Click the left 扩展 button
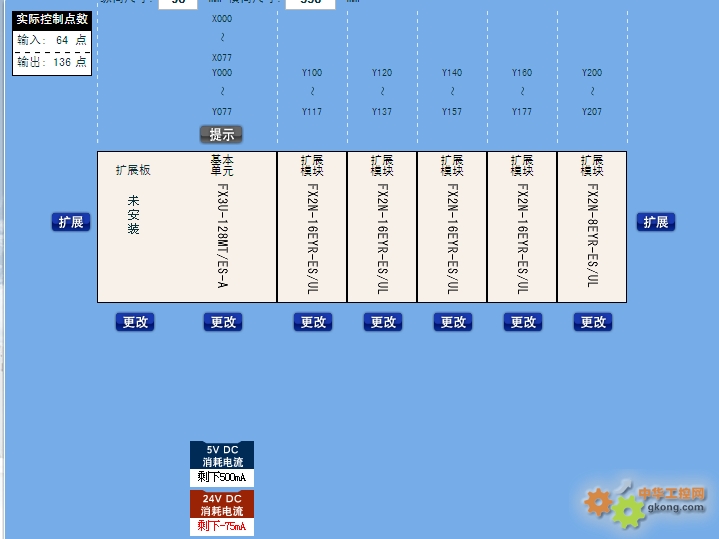The image size is (719, 539). (71, 222)
